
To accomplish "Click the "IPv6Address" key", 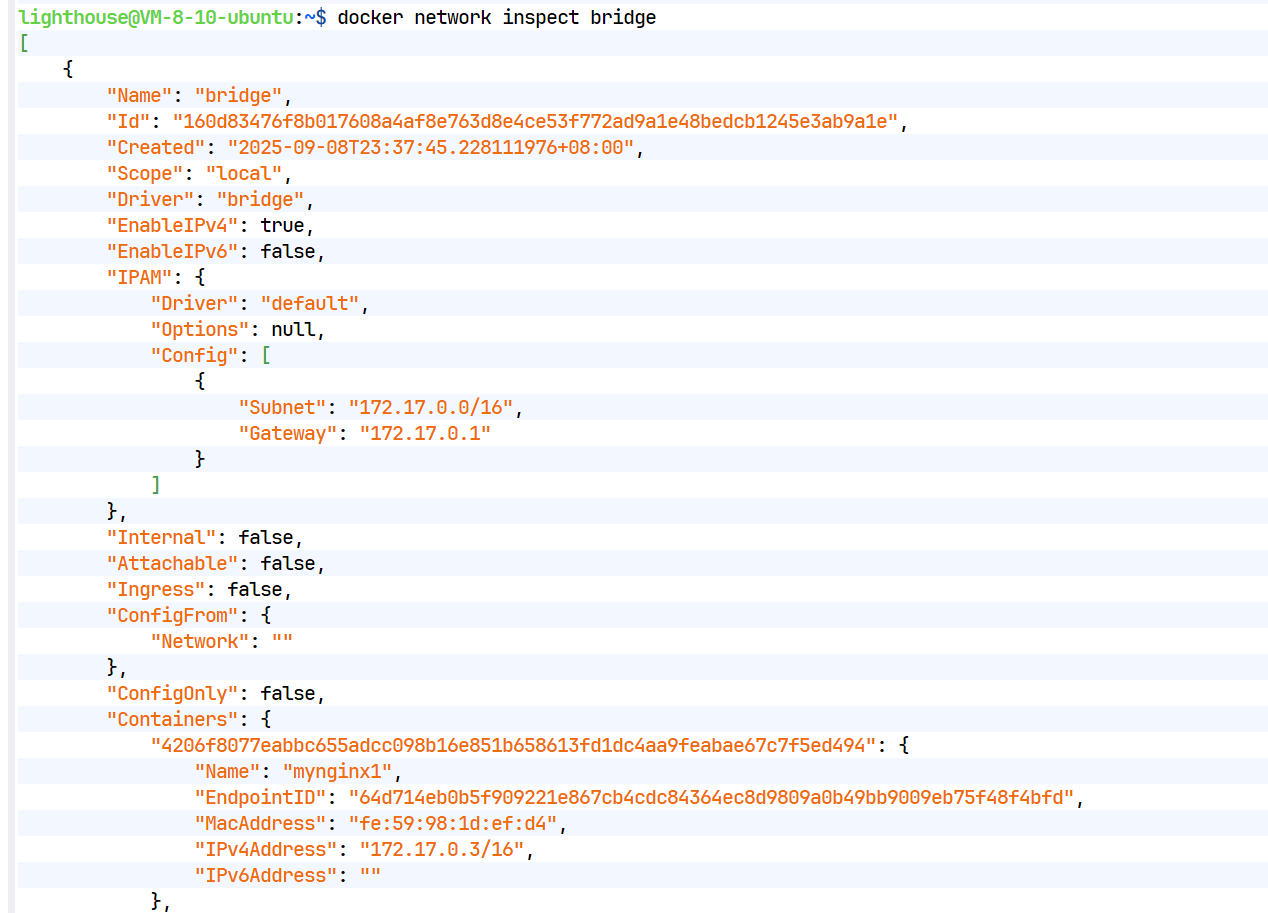I will point(265,875).
